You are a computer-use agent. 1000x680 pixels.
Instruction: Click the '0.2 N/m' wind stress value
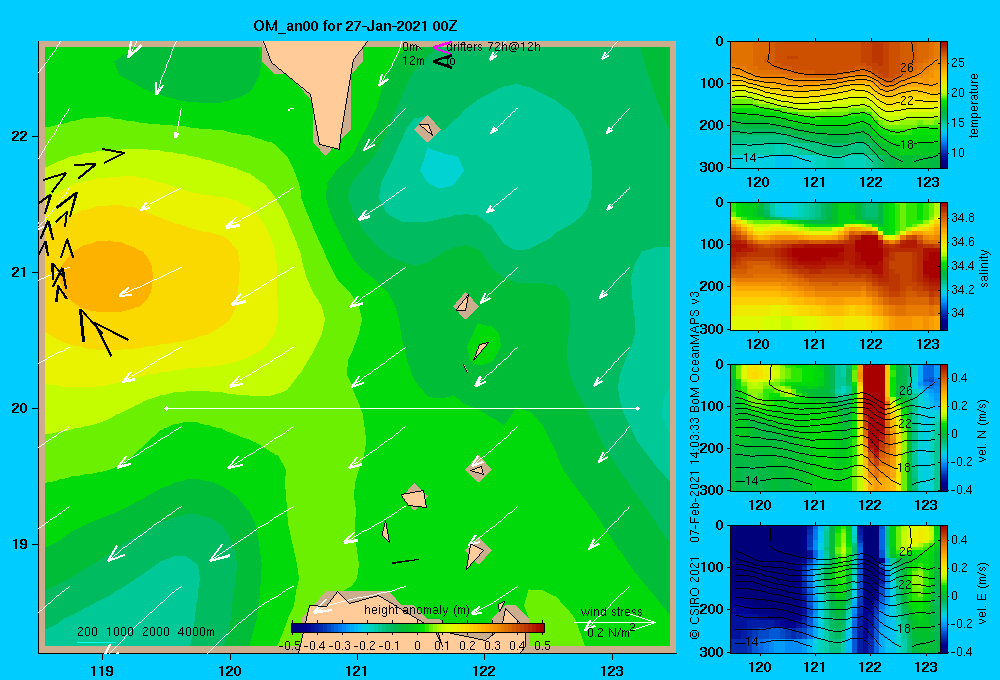pyautogui.click(x=610, y=632)
